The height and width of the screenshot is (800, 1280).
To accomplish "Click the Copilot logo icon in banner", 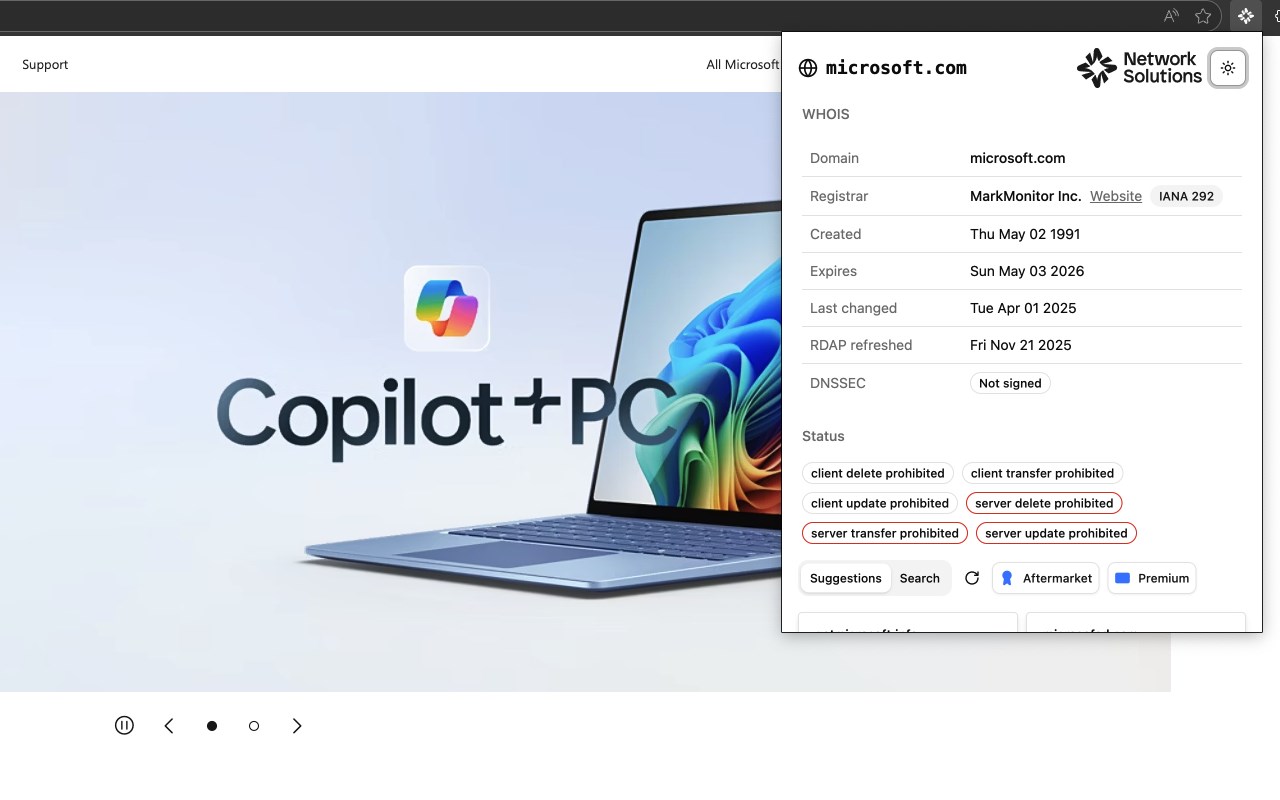I will 447,308.
